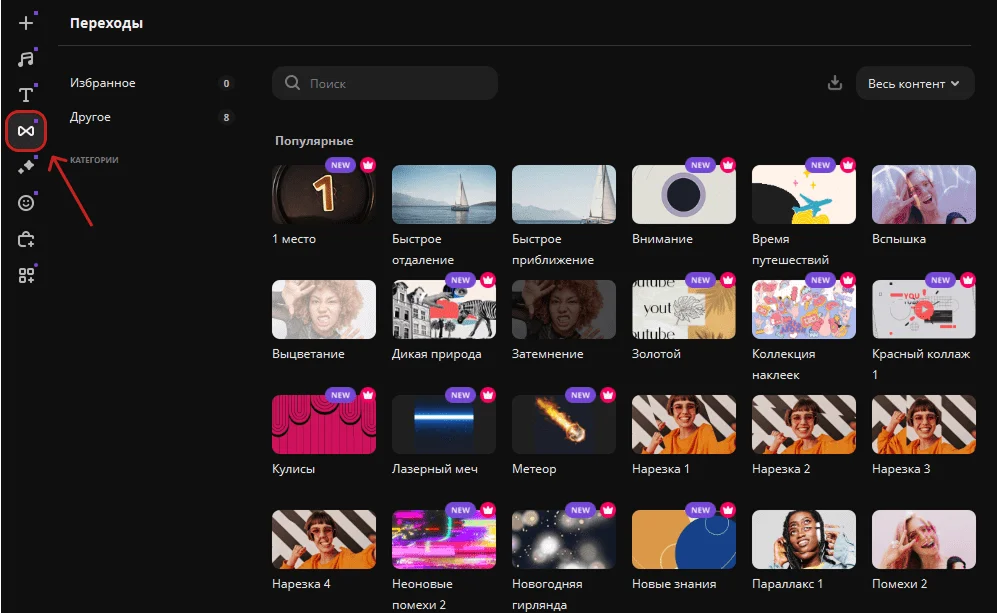Image resolution: width=997 pixels, height=613 pixels.
Task: Click the download icon beside content filter
Action: pos(835,84)
